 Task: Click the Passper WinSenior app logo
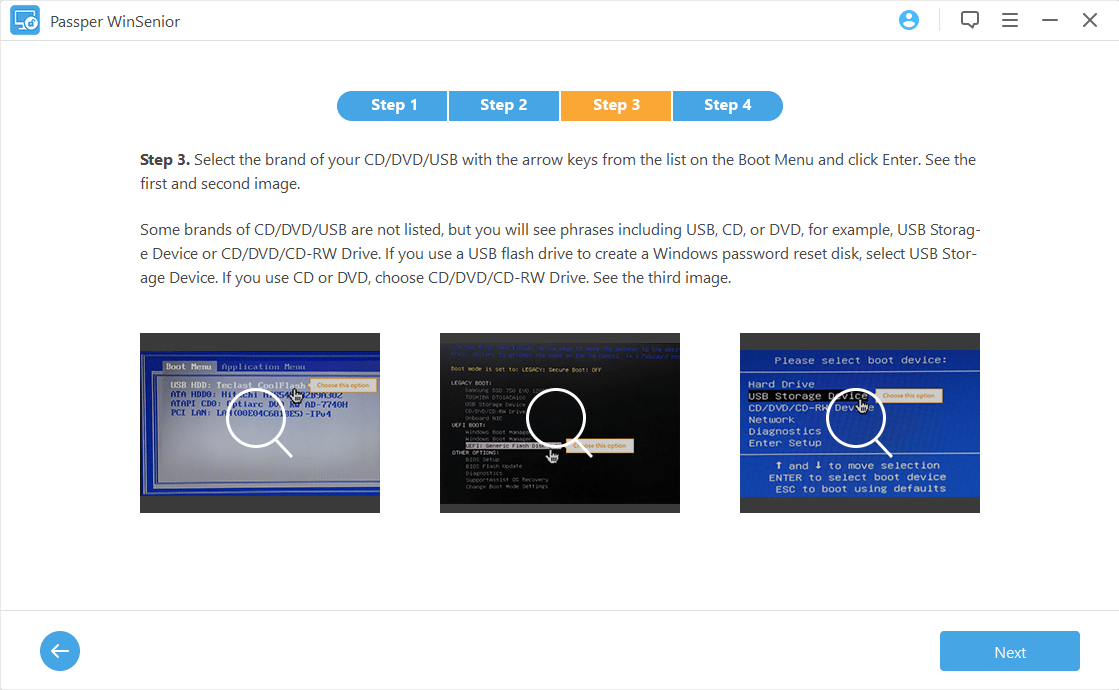[25, 21]
